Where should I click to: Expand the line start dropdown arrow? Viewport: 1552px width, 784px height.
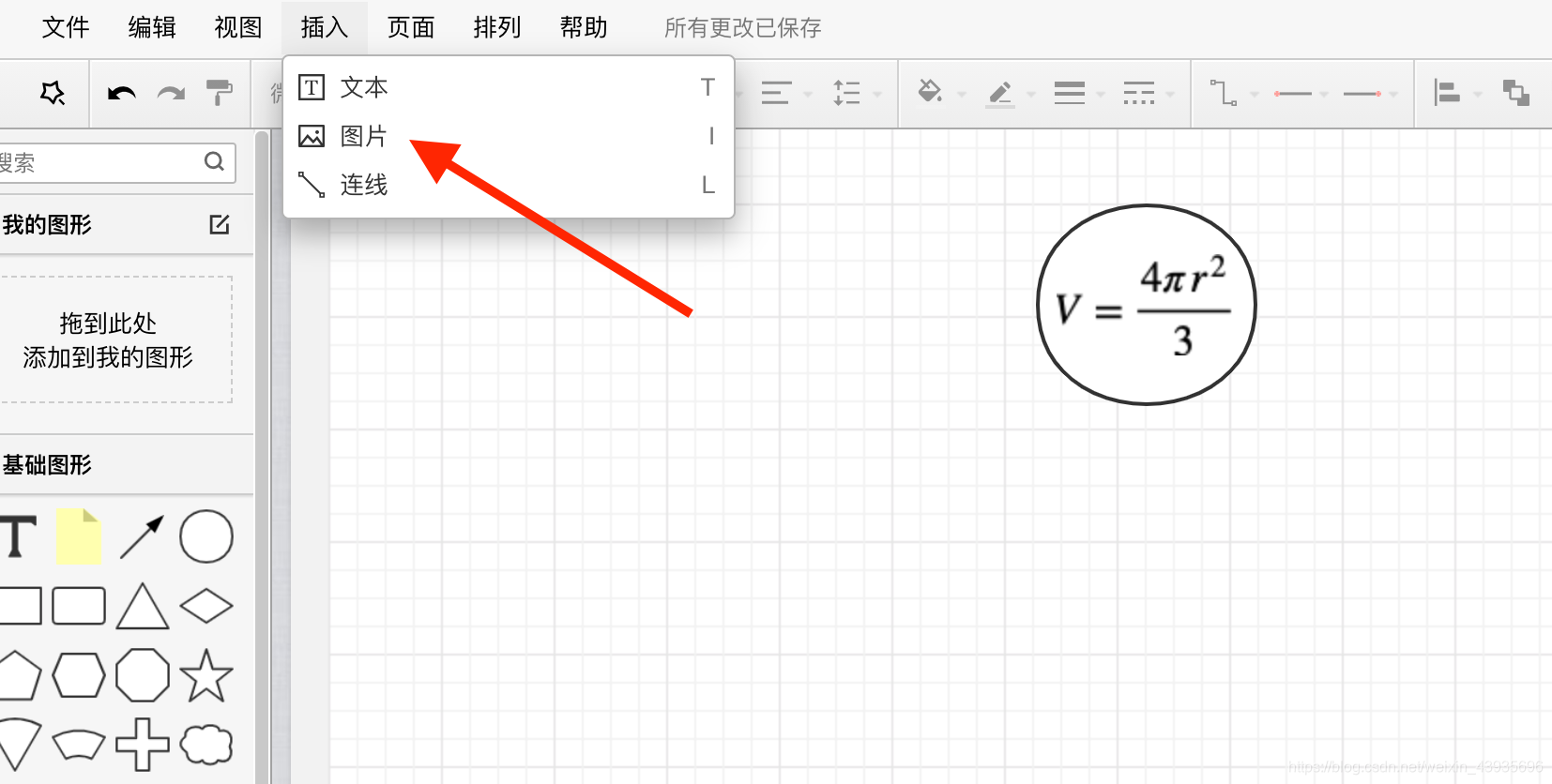[1324, 94]
